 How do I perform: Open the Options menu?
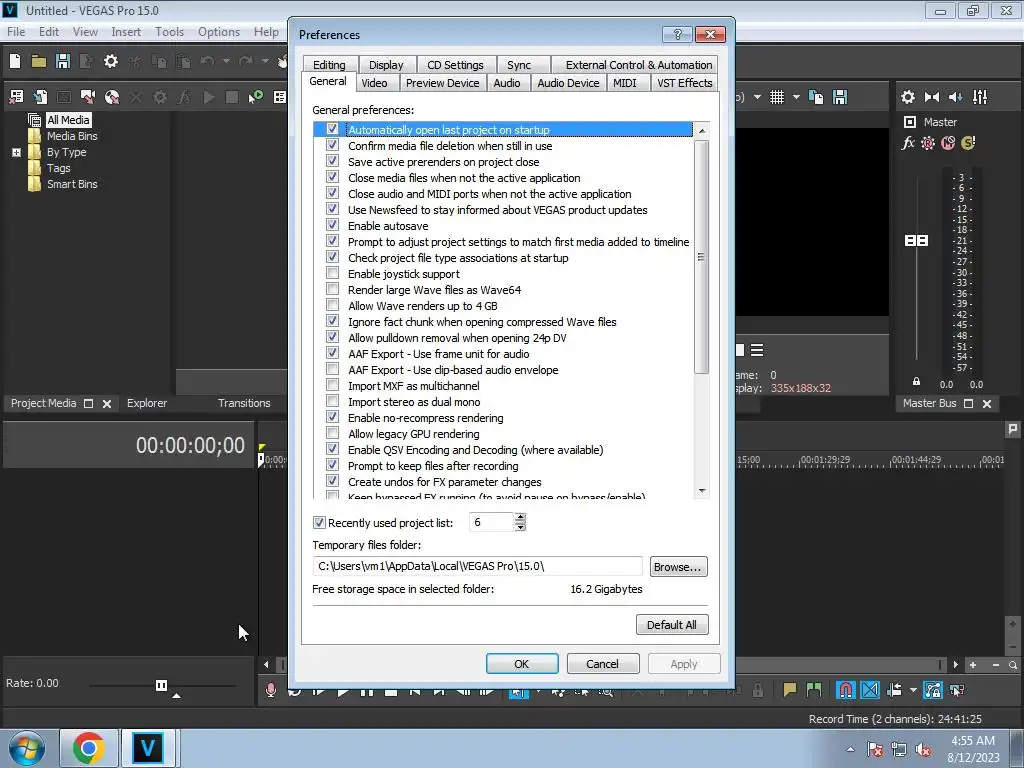[219, 31]
